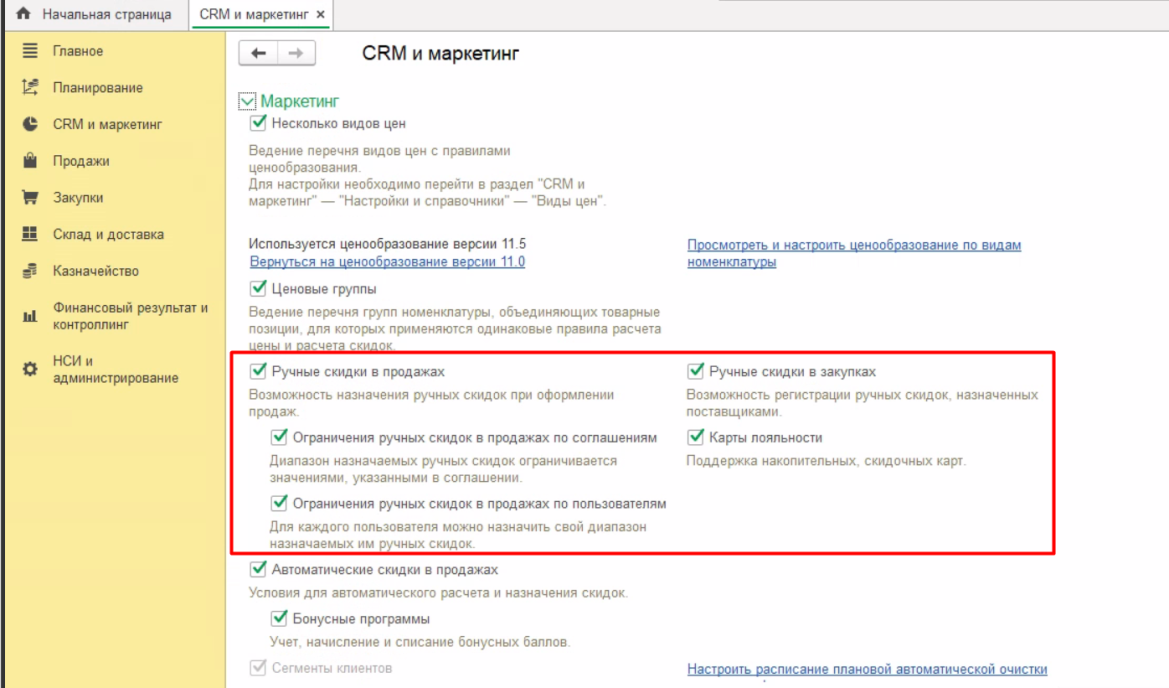This screenshot has width=1169, height=688.
Task: Click the Склад и доставка icon
Action: [30, 234]
